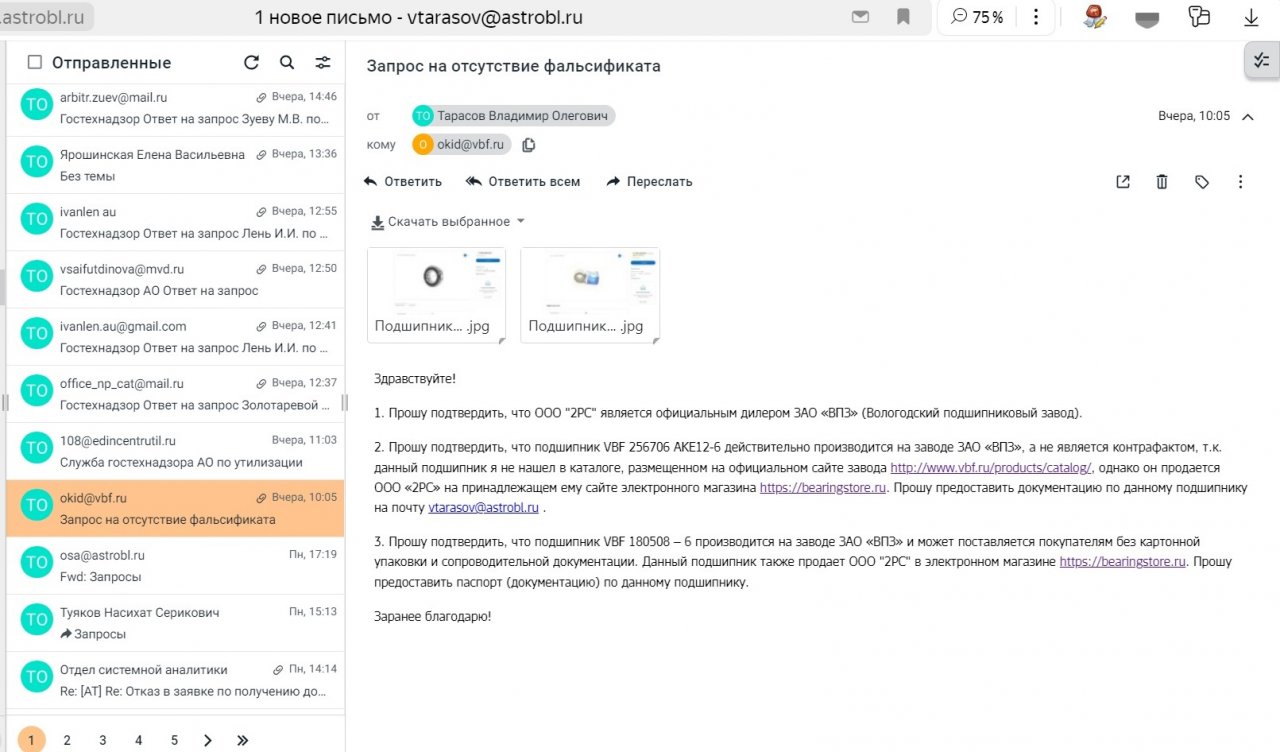Collapse email header details chevron
This screenshot has height=752, width=1280.
1247,116
